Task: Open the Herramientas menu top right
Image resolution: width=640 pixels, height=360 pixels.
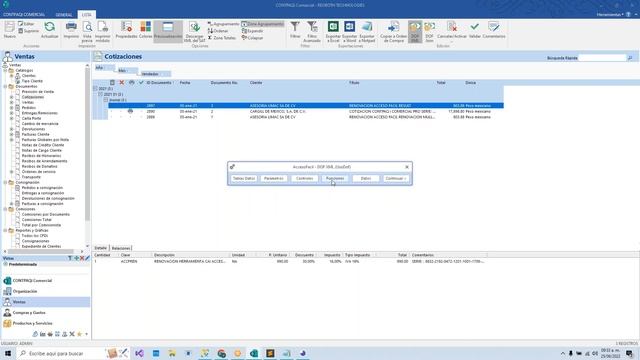Action: (609, 15)
